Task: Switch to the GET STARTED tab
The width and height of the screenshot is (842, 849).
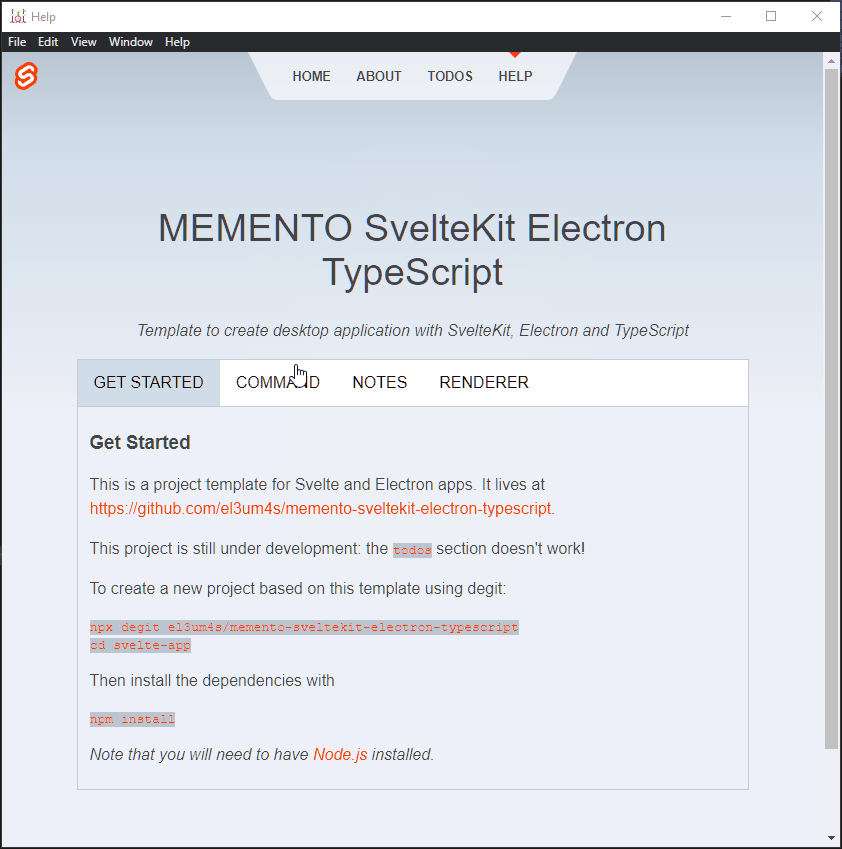Action: 148,382
